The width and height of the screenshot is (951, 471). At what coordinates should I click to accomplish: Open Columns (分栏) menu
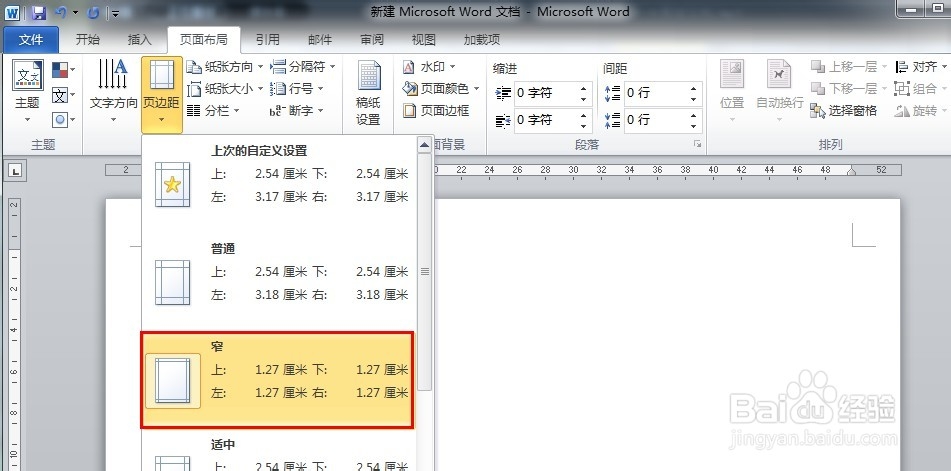[213, 110]
